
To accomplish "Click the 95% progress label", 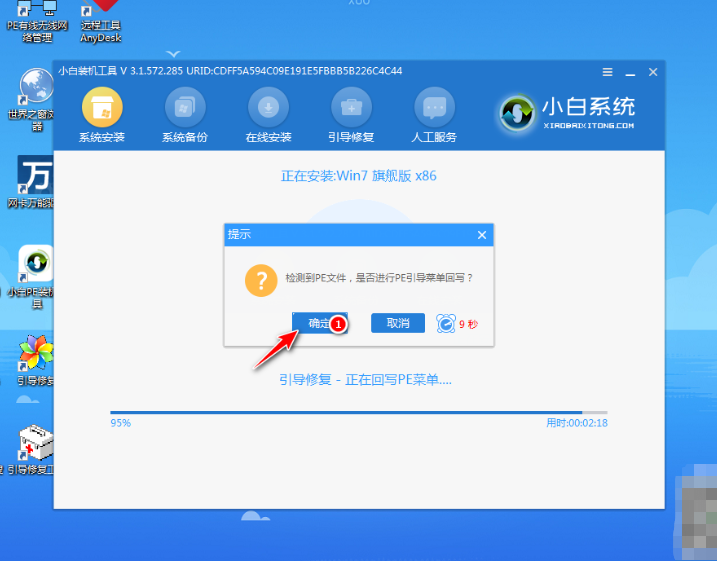I will point(121,423).
